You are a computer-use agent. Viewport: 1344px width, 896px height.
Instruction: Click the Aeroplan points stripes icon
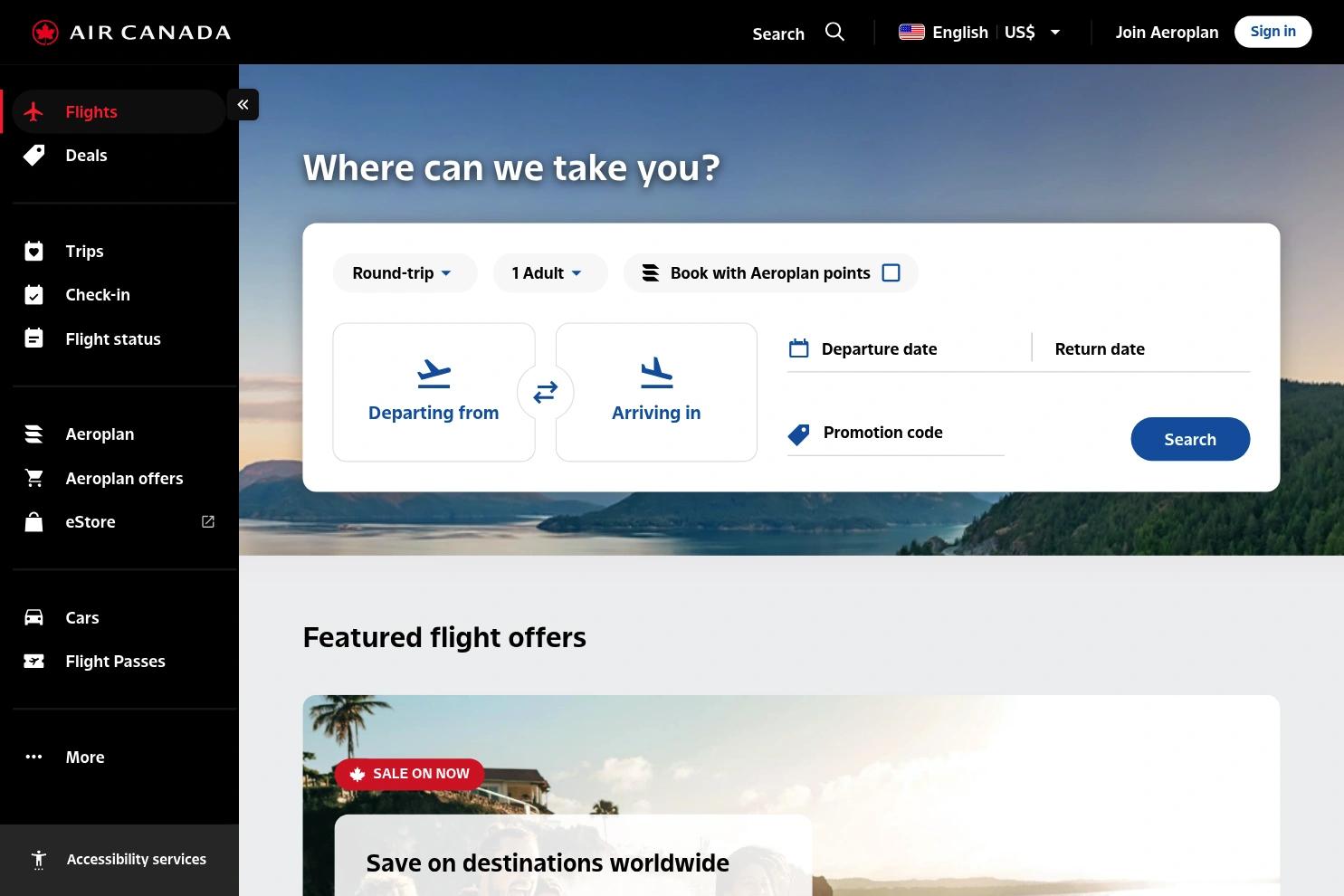pos(650,273)
